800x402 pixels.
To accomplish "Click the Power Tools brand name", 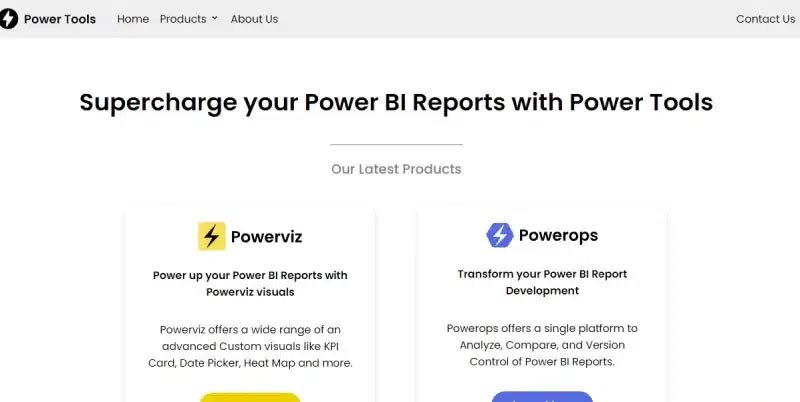I will [60, 19].
